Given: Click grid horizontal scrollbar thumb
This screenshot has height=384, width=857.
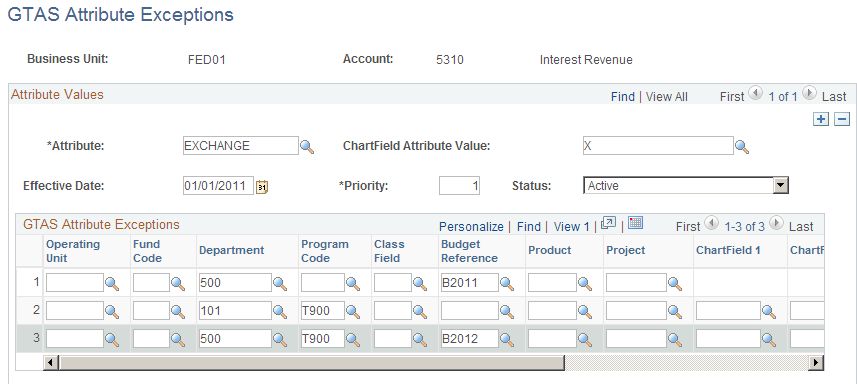Looking at the screenshot, I should pos(312,362).
